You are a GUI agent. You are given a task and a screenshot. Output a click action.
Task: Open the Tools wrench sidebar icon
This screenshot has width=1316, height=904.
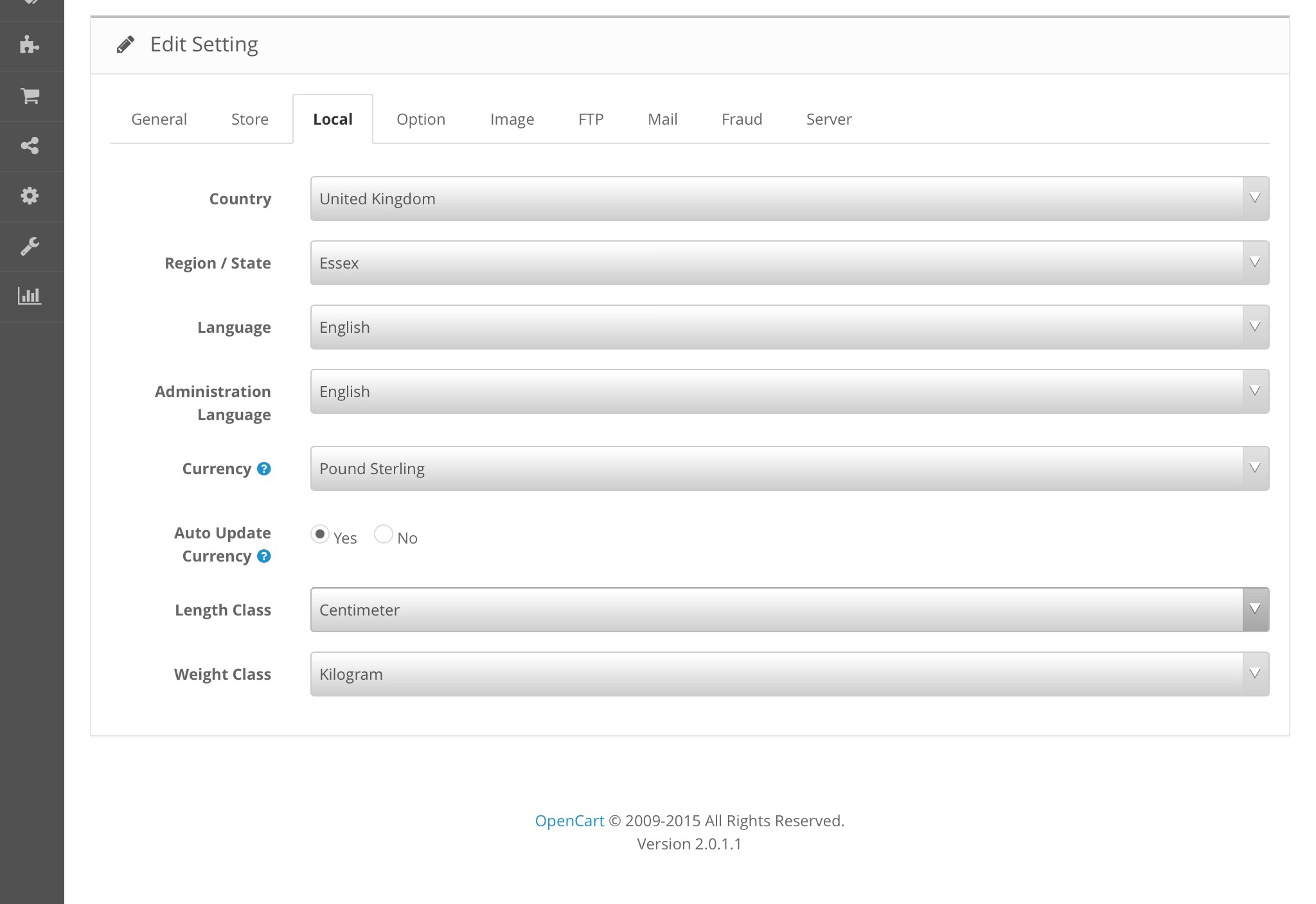coord(30,246)
